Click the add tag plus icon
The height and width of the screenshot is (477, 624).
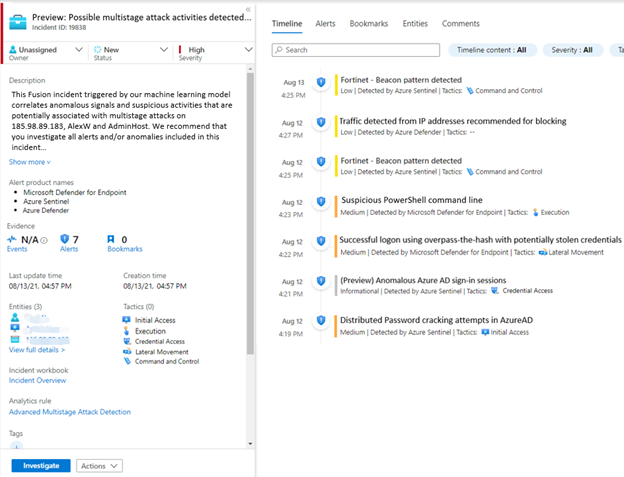tap(16, 446)
